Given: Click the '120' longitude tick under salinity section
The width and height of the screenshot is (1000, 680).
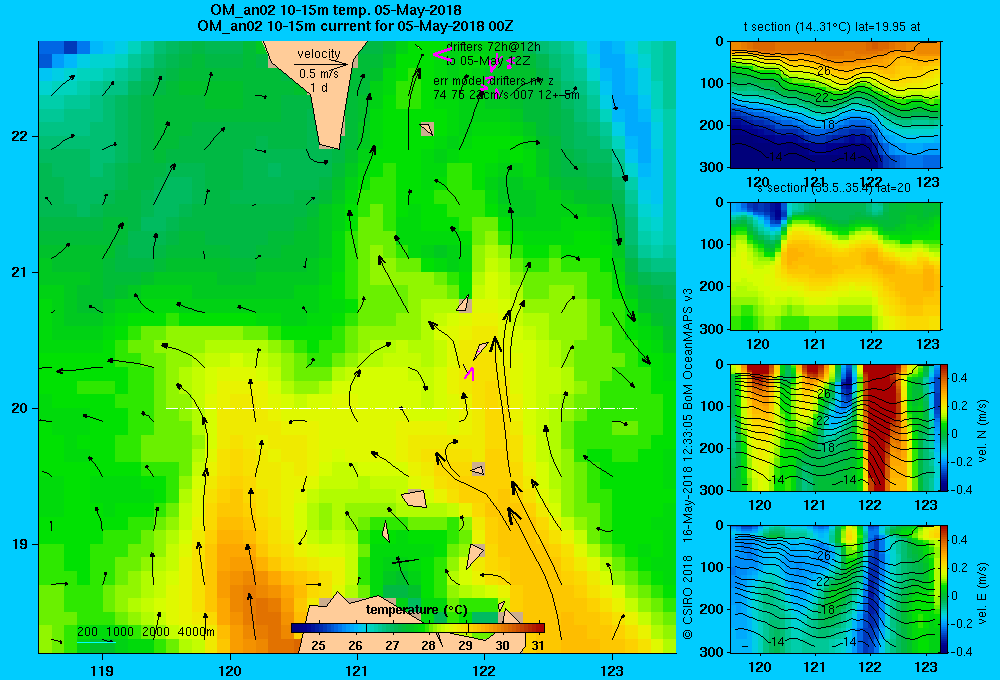Looking at the screenshot, I should pyautogui.click(x=758, y=344).
